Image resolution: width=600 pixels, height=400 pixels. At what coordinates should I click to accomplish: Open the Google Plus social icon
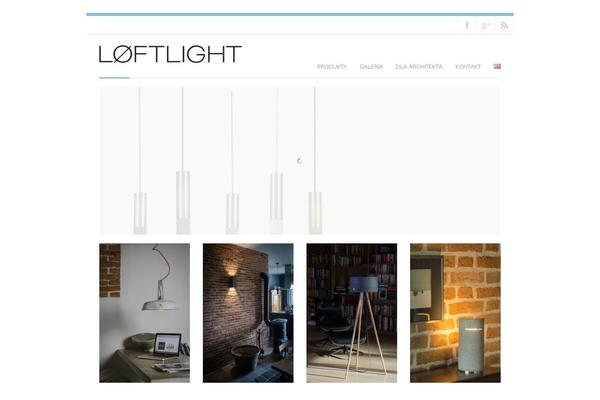(485, 26)
